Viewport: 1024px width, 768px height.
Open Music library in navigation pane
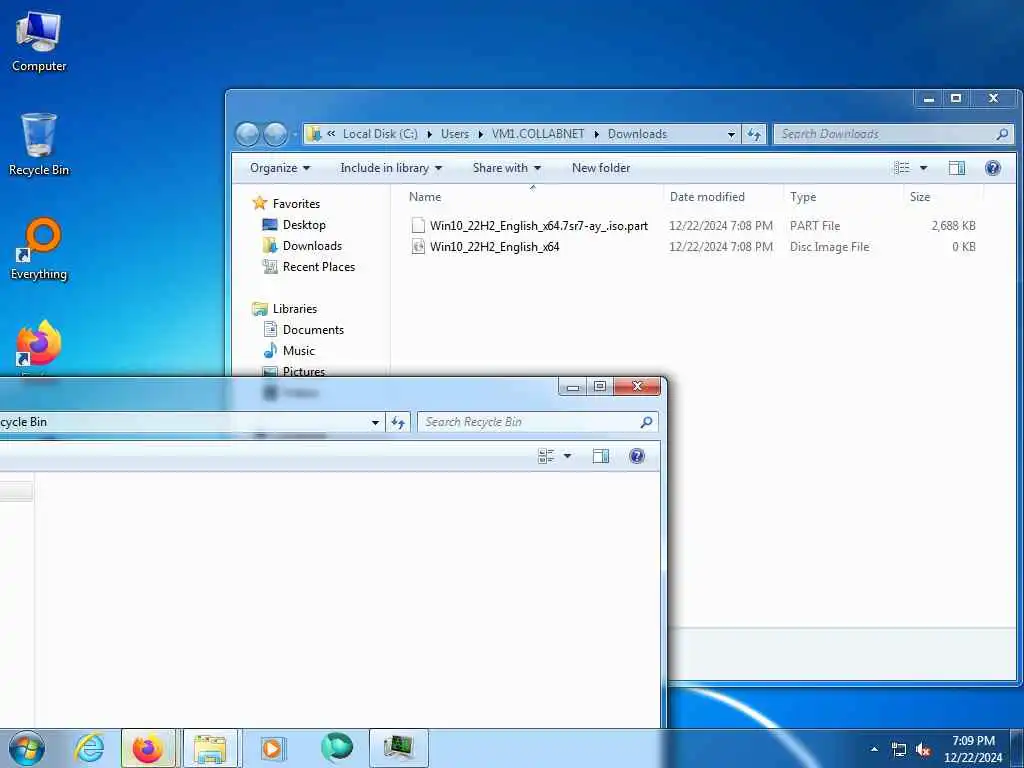298,351
